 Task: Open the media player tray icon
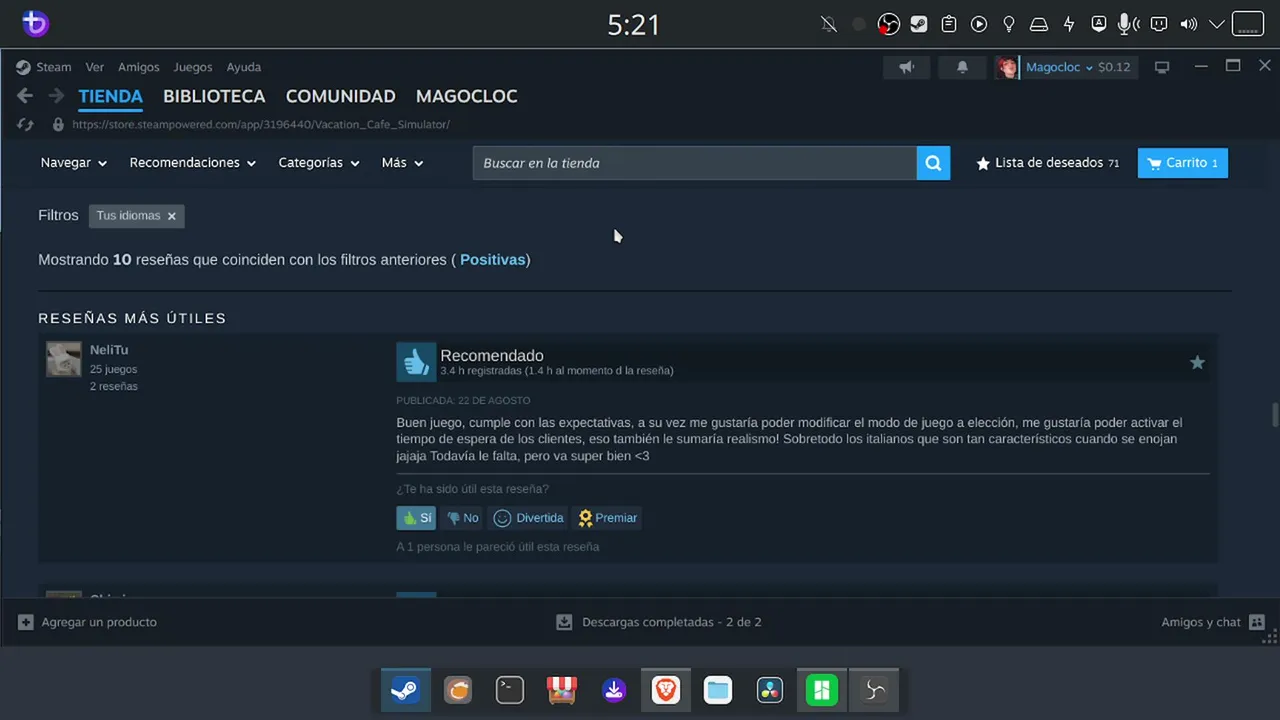[979, 24]
